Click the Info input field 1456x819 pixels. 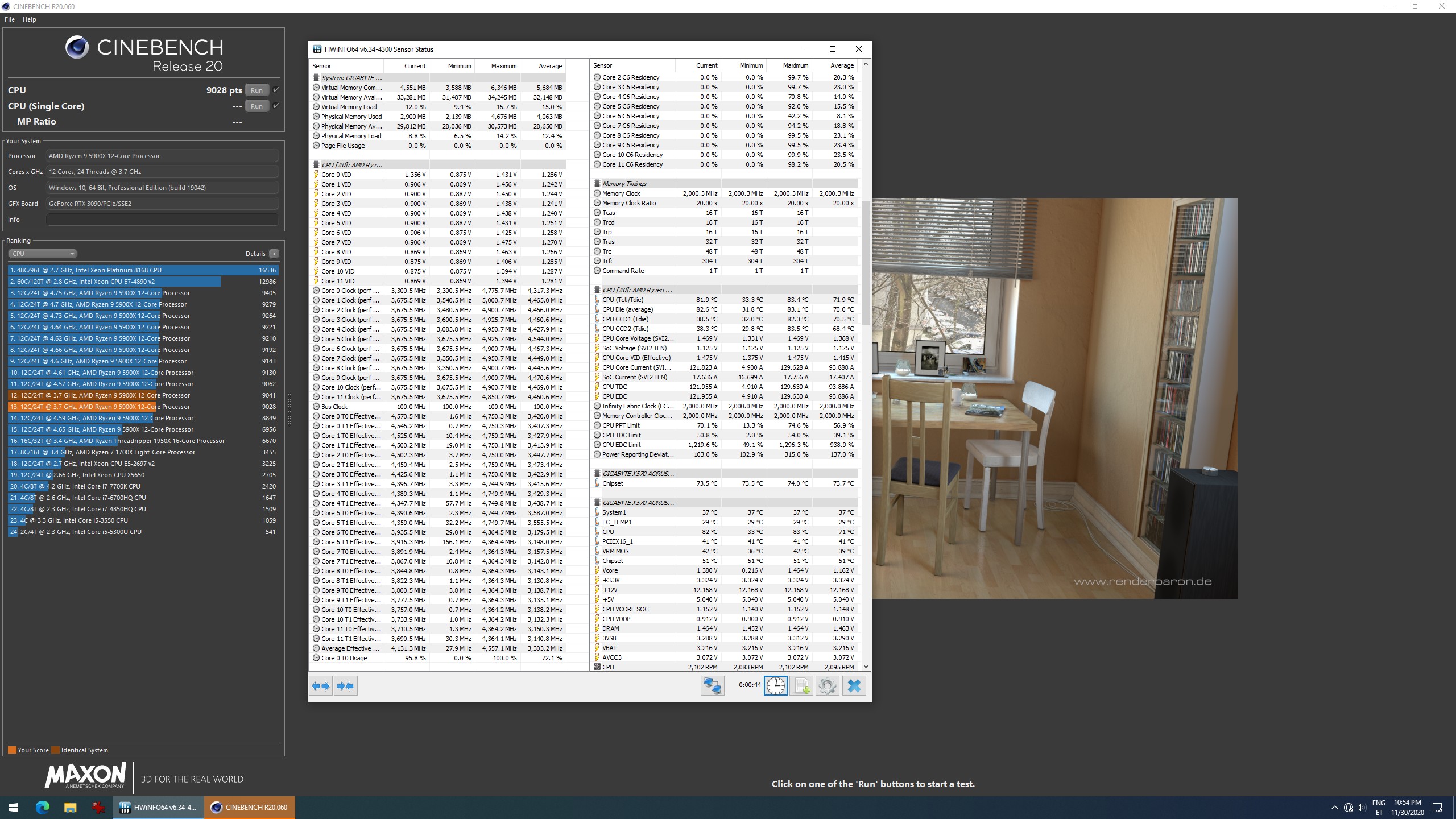pyautogui.click(x=163, y=220)
